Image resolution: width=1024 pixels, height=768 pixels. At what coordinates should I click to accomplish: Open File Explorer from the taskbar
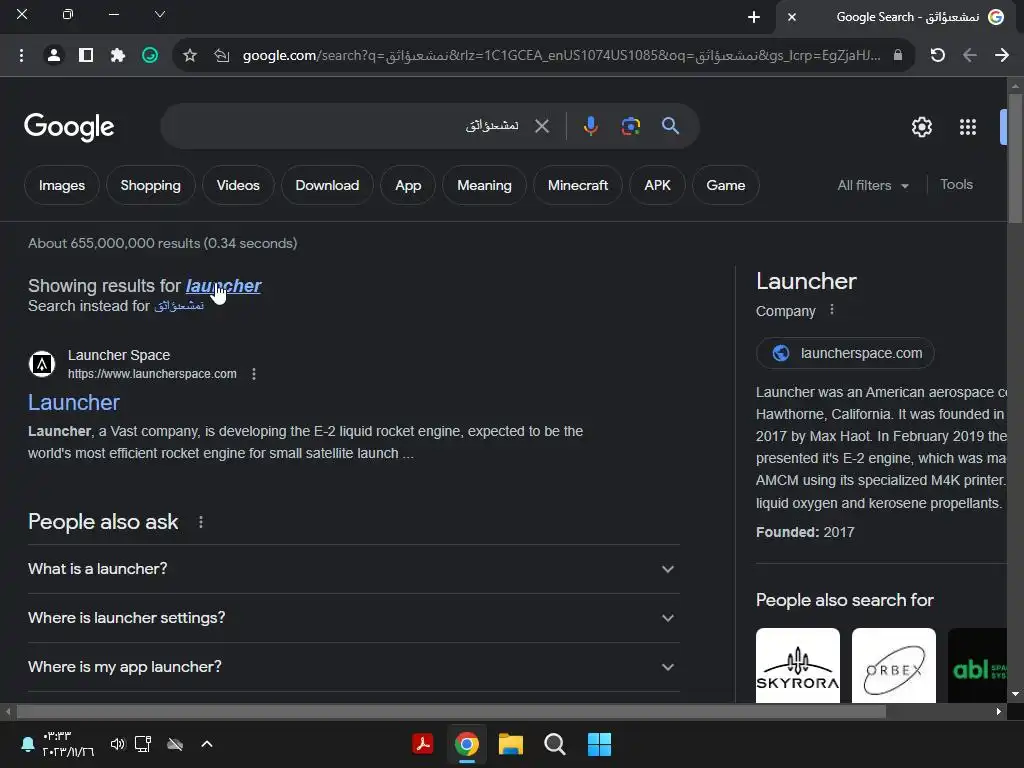pos(510,744)
